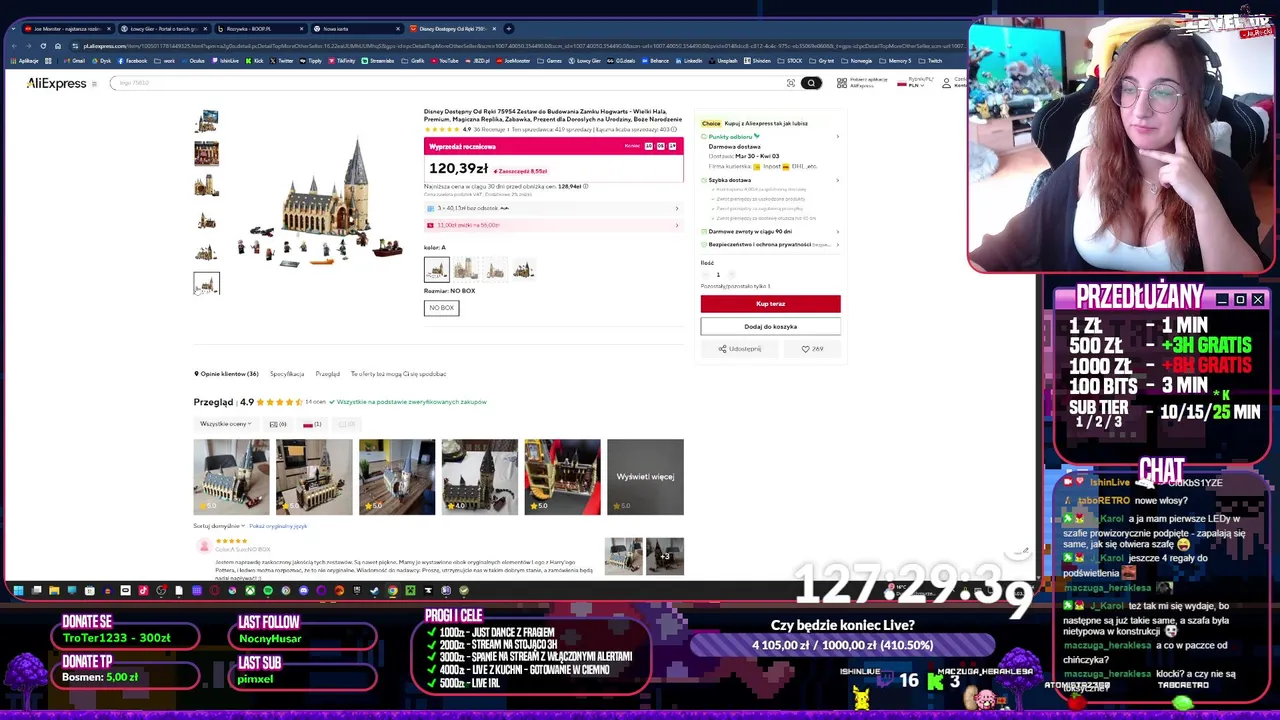Screen dimensions: 1280x720
Task: Open the first review photo rated 5.0
Action: [x=231, y=477]
